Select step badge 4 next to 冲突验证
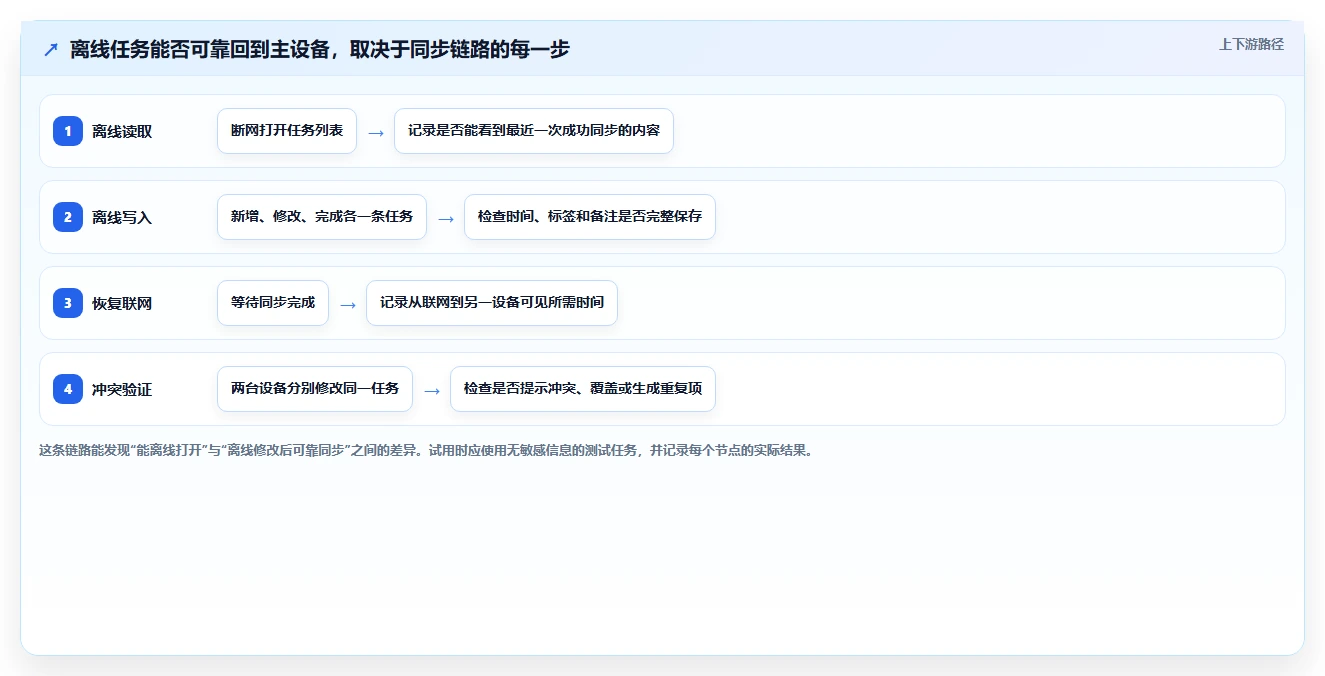The height and width of the screenshot is (676, 1325). coord(68,389)
